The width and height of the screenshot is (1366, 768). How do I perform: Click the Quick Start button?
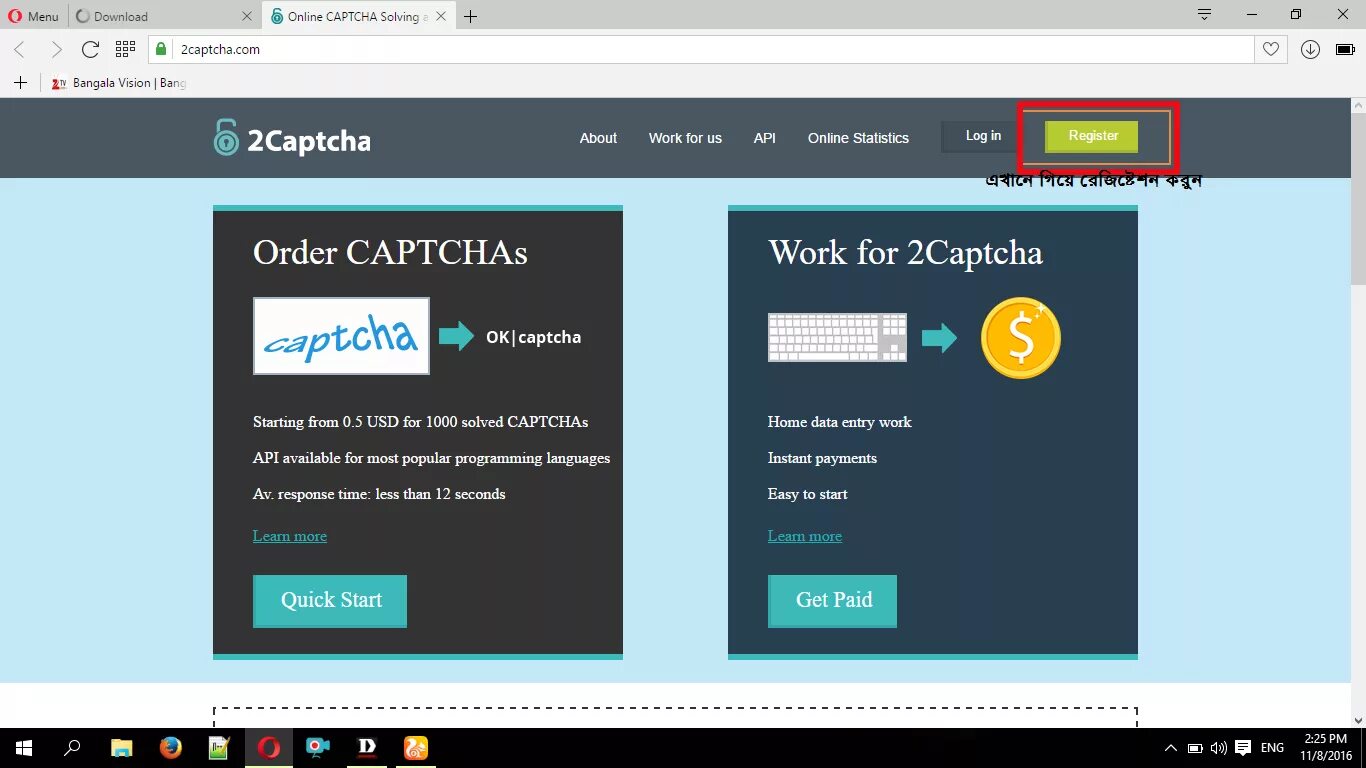[x=330, y=601]
